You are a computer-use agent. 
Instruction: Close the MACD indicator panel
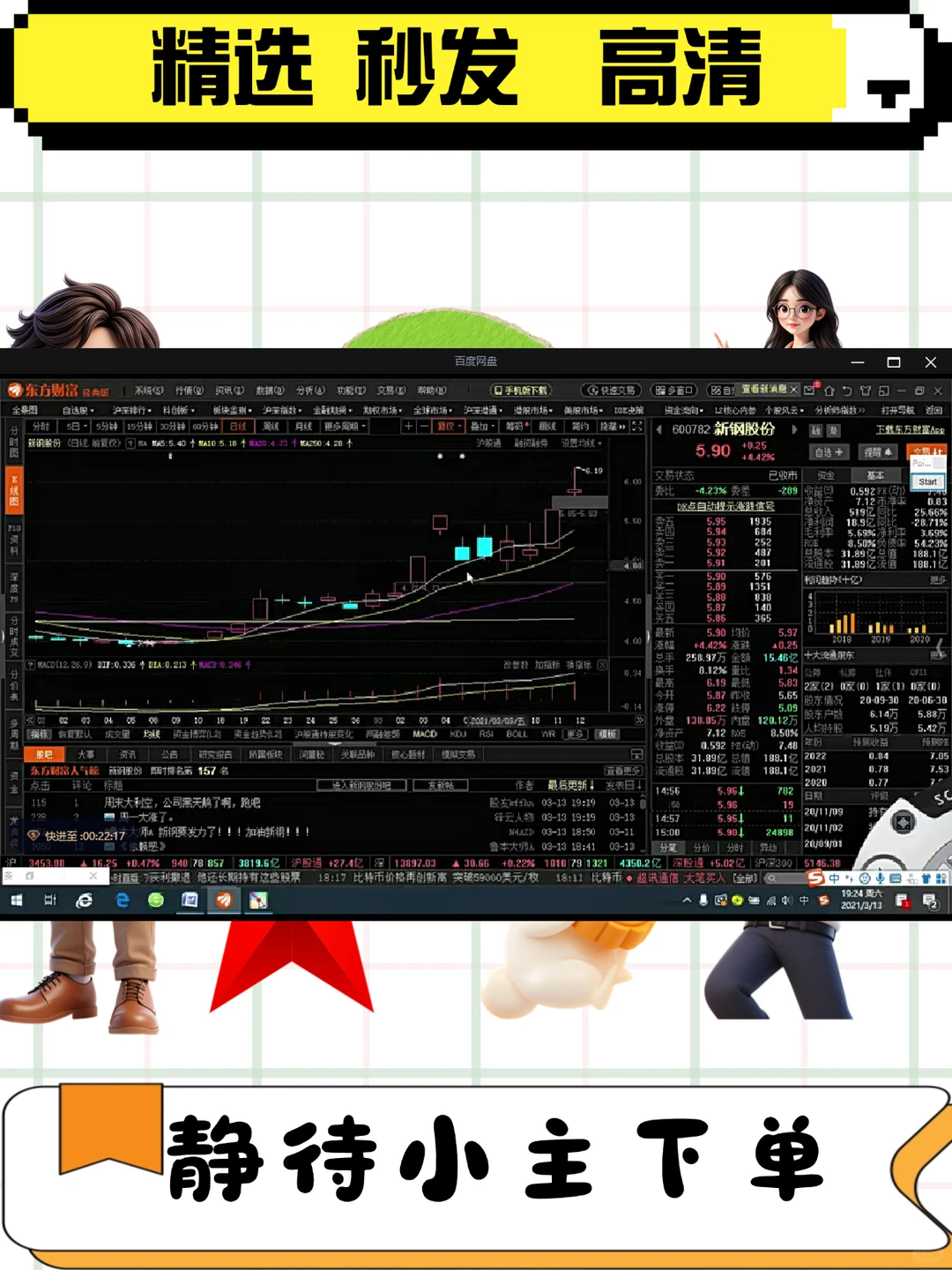point(602,664)
